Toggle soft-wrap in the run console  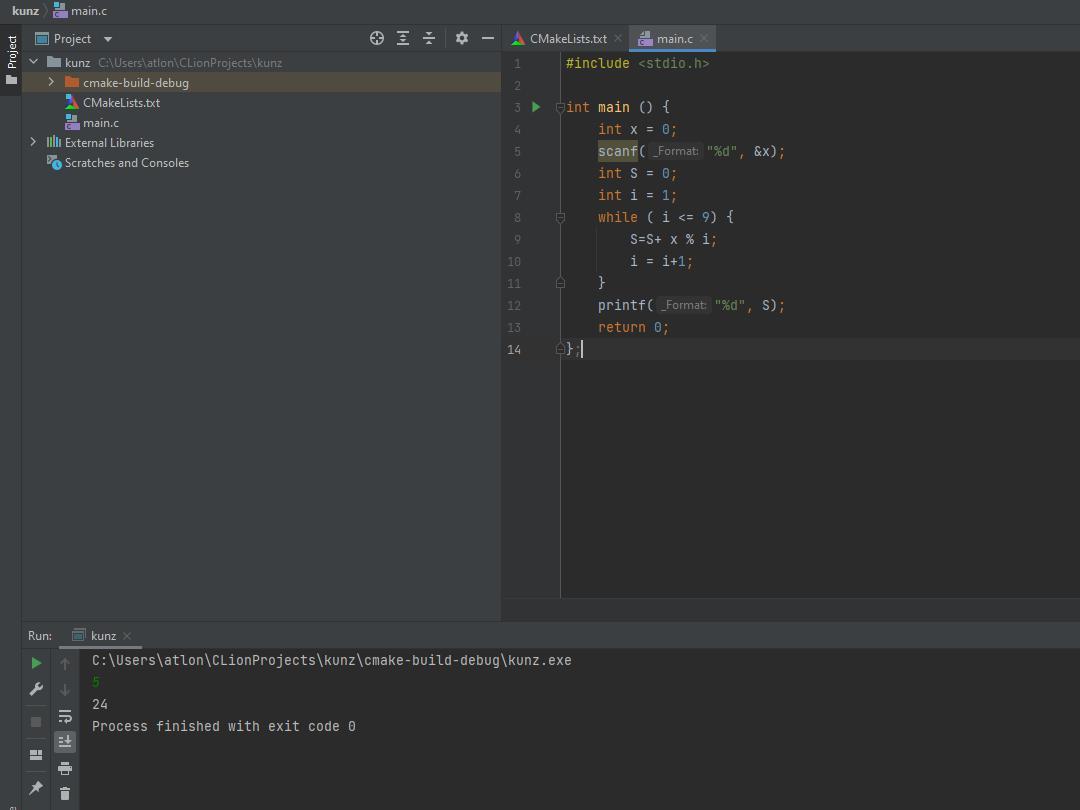coord(65,716)
